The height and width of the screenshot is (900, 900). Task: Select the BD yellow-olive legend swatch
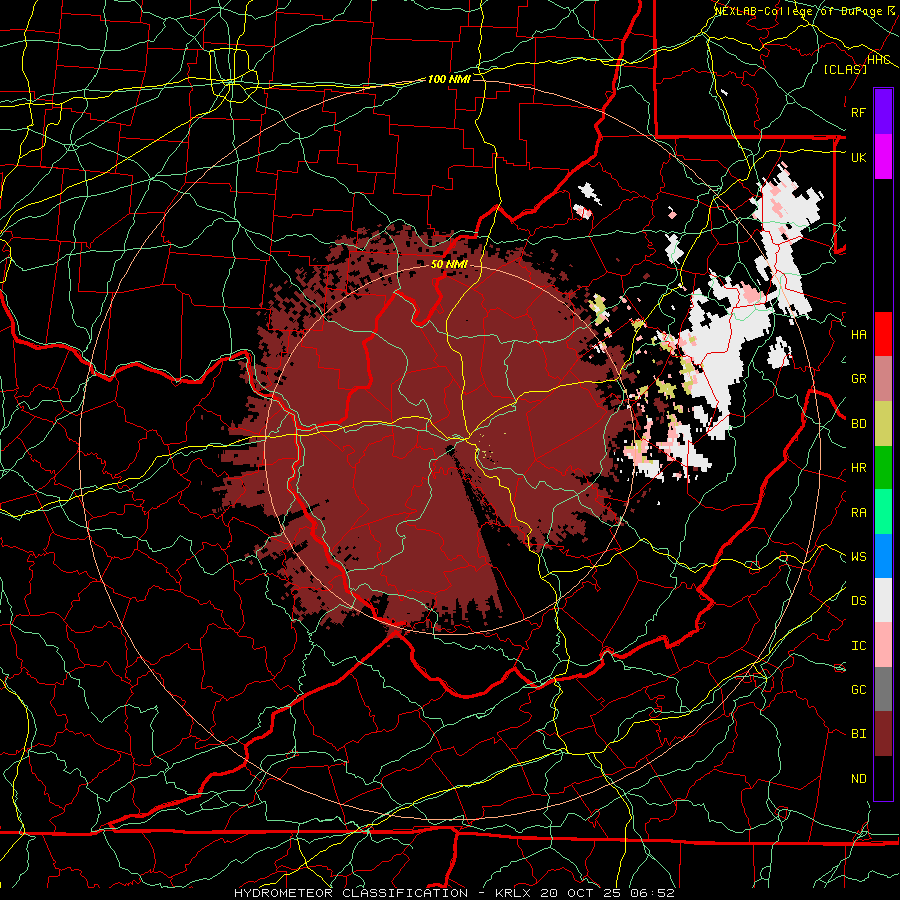(x=883, y=423)
